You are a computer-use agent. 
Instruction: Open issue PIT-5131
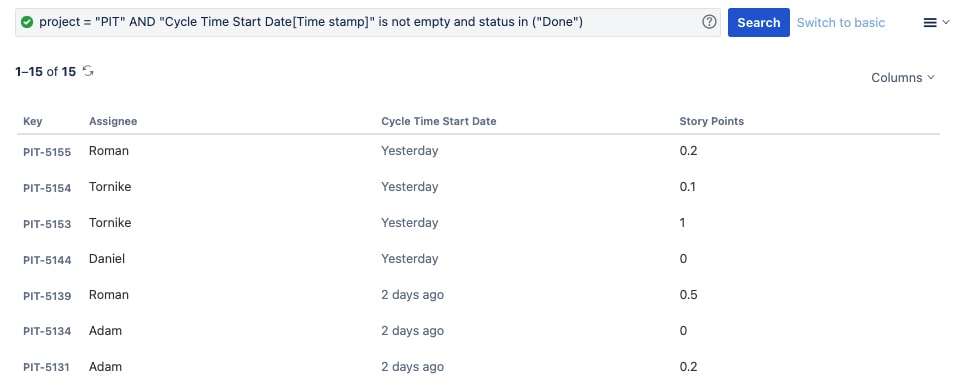tap(46, 367)
